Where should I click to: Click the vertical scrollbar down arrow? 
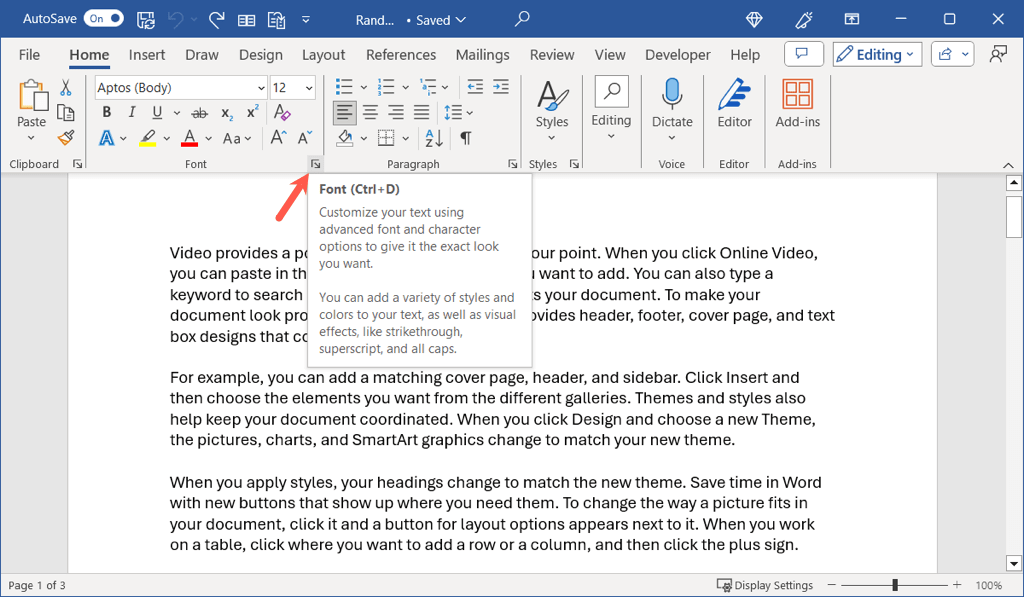[1013, 562]
